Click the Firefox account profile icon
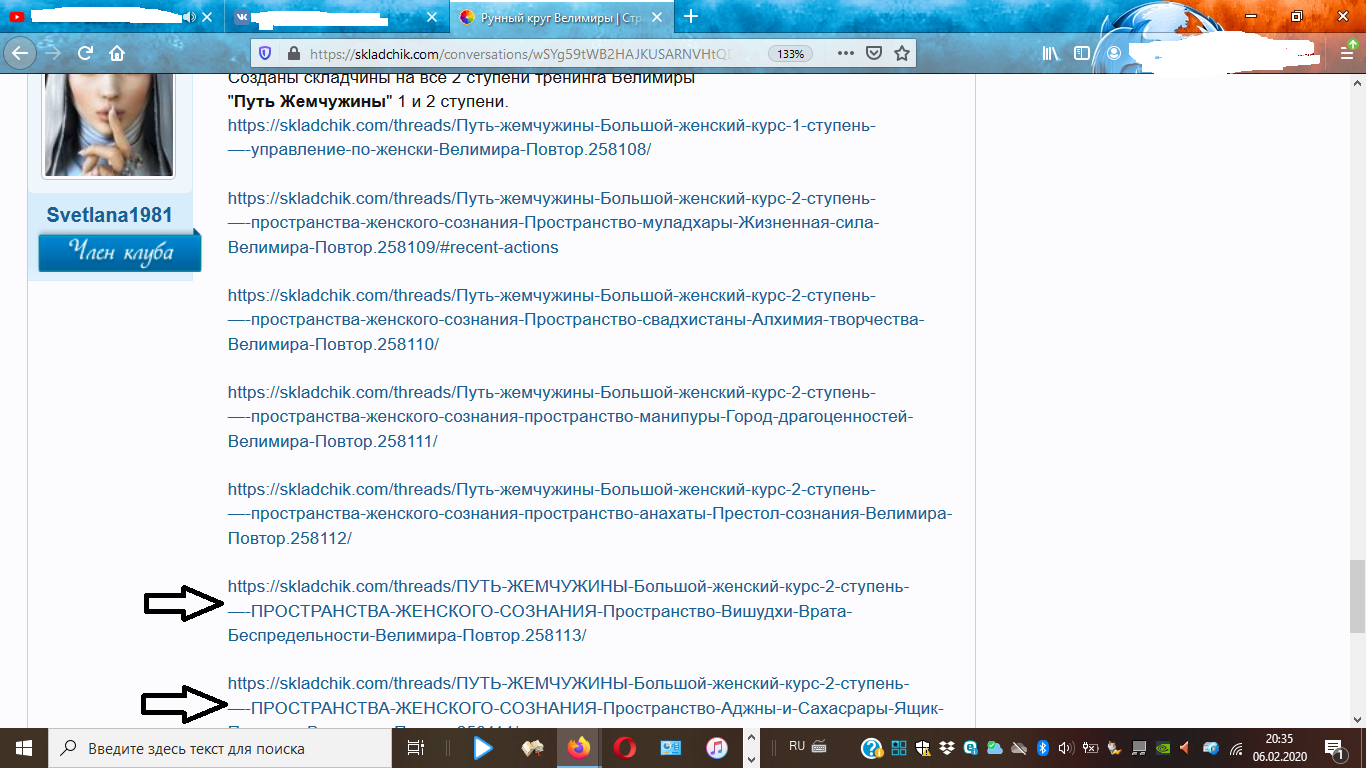The width and height of the screenshot is (1366, 768). (x=1113, y=53)
